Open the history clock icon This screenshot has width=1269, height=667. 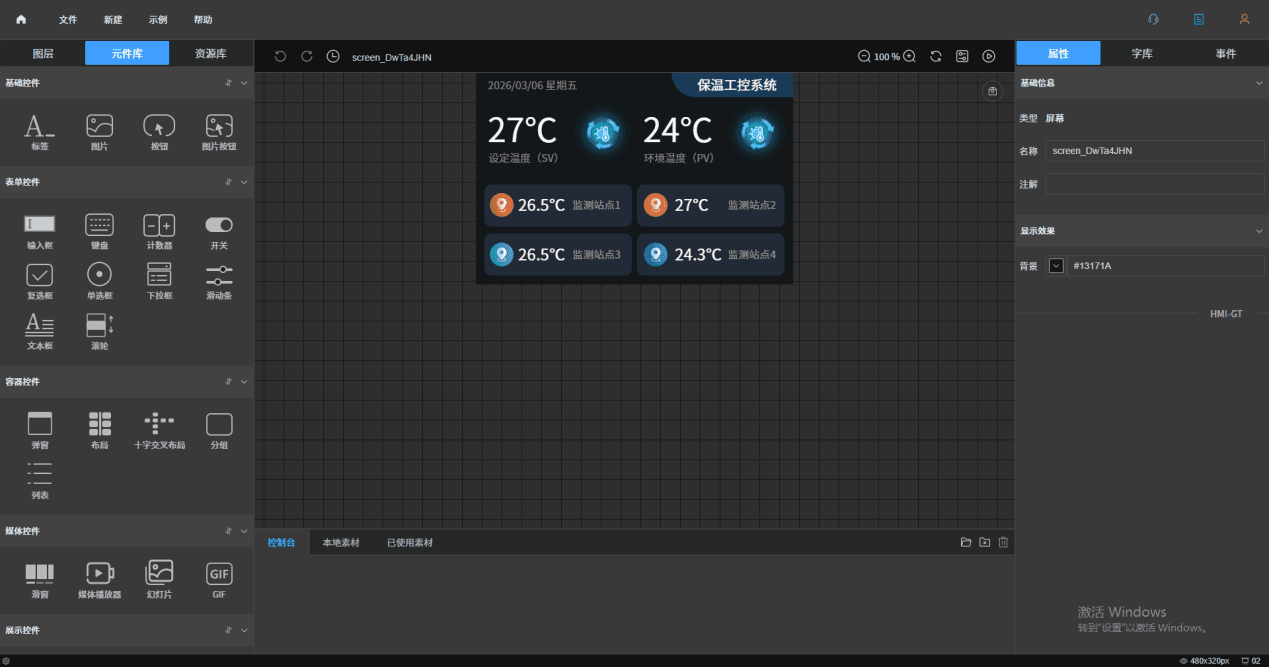click(x=333, y=56)
